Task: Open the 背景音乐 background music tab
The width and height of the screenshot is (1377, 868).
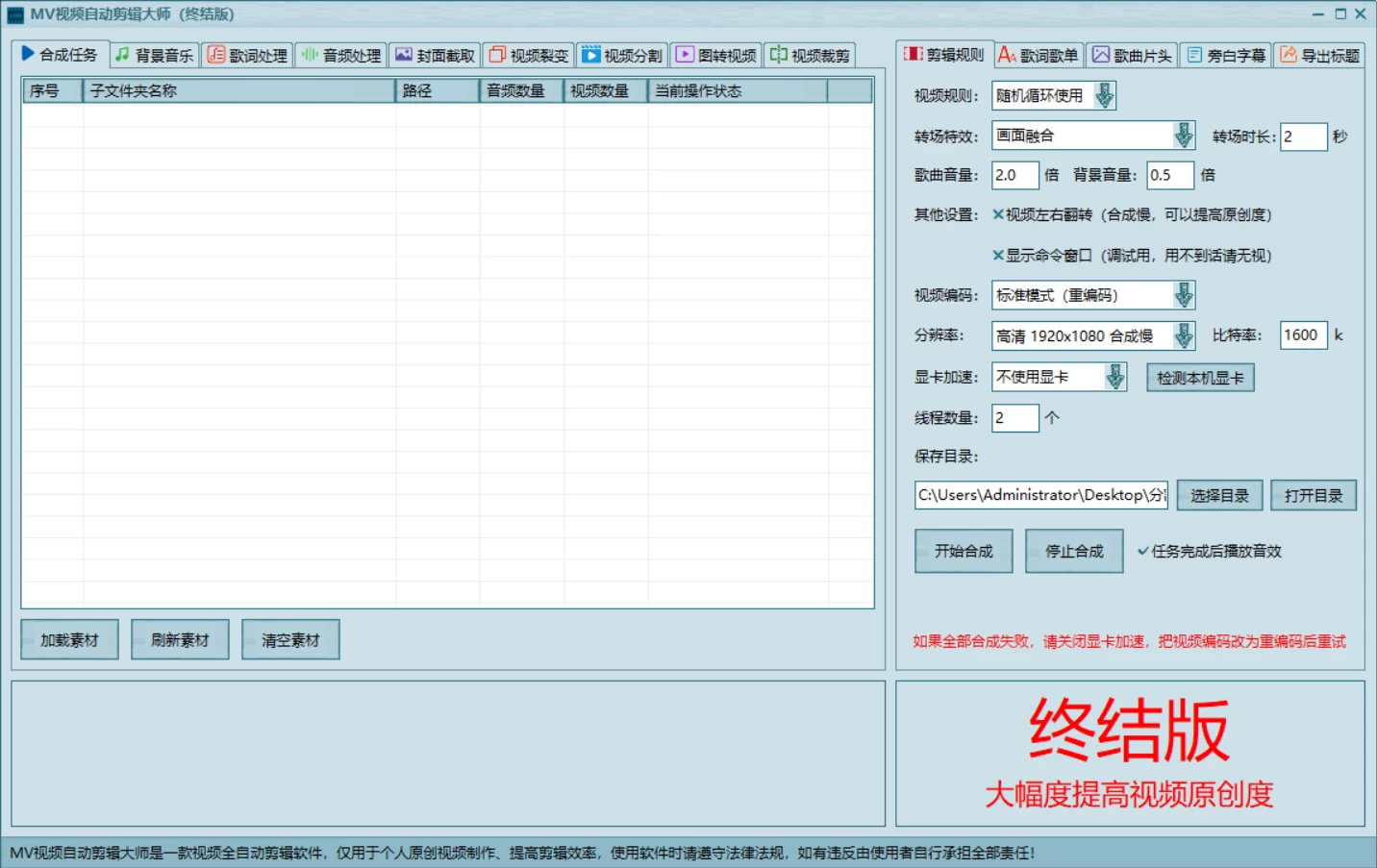Action: click(x=154, y=55)
